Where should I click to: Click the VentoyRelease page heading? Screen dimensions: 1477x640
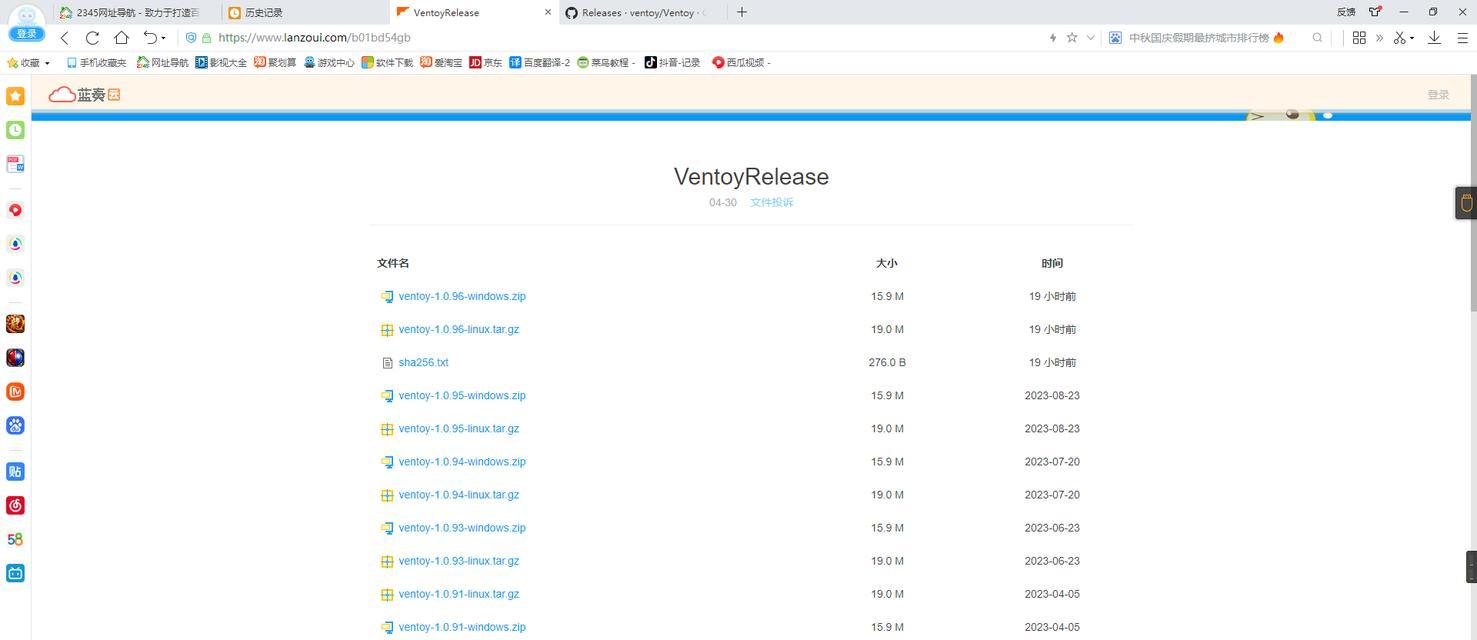tap(751, 177)
